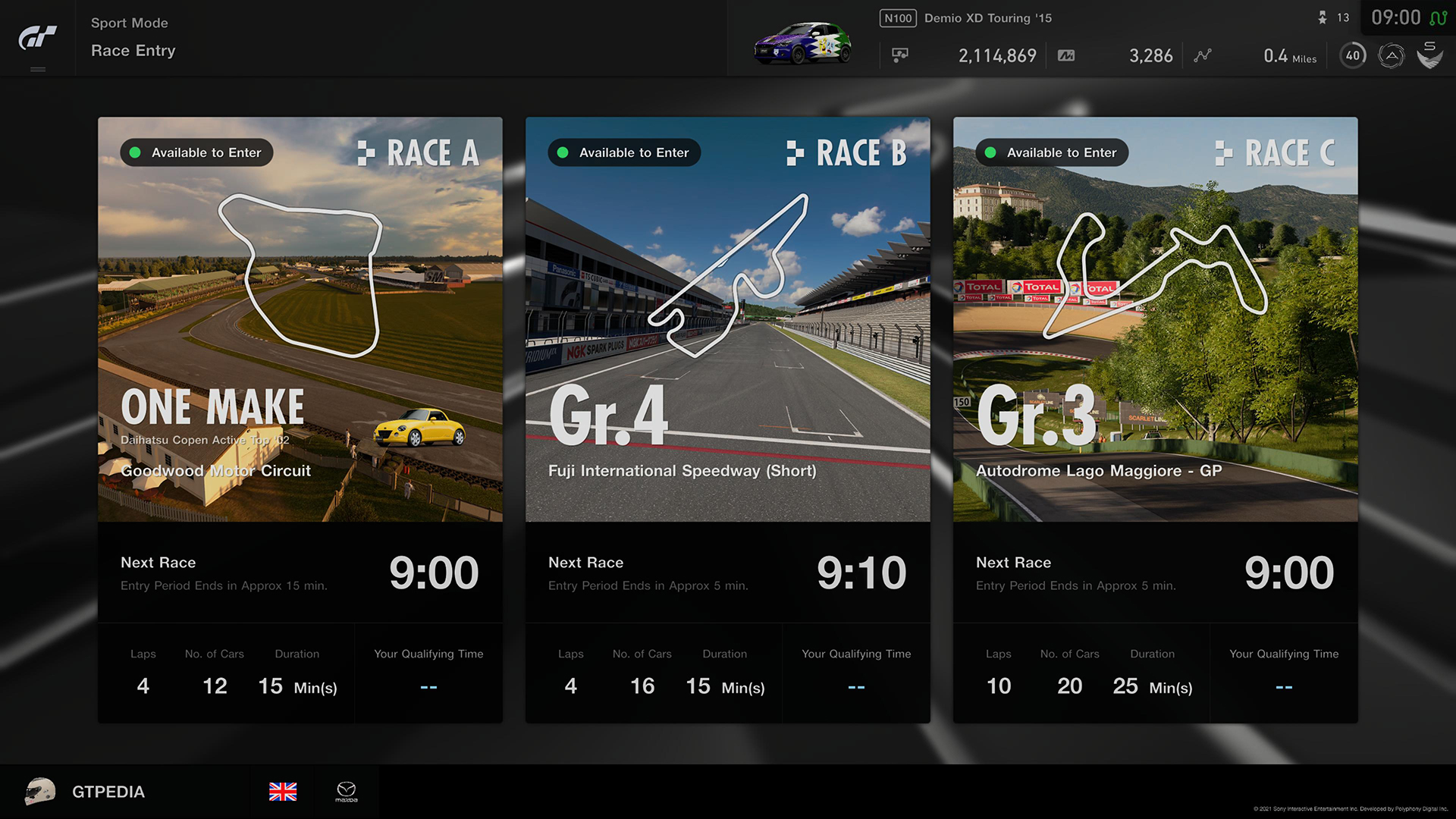
Task: Click the Sport Mode heading
Action: 130,23
